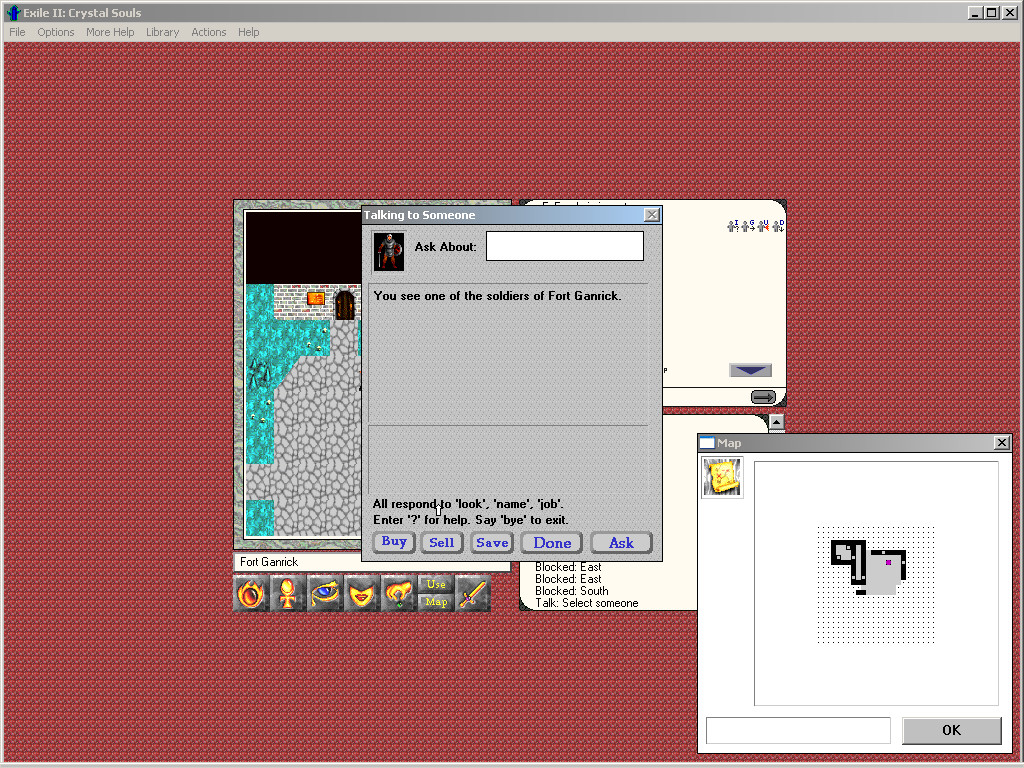Click the Save button in the talk dialog
1024x768 pixels.
click(x=492, y=543)
